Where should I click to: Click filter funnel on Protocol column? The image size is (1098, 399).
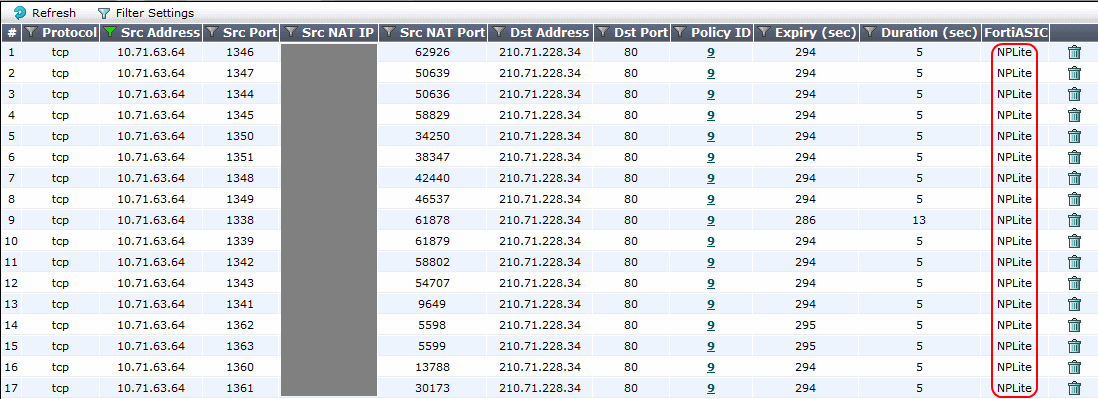click(32, 32)
